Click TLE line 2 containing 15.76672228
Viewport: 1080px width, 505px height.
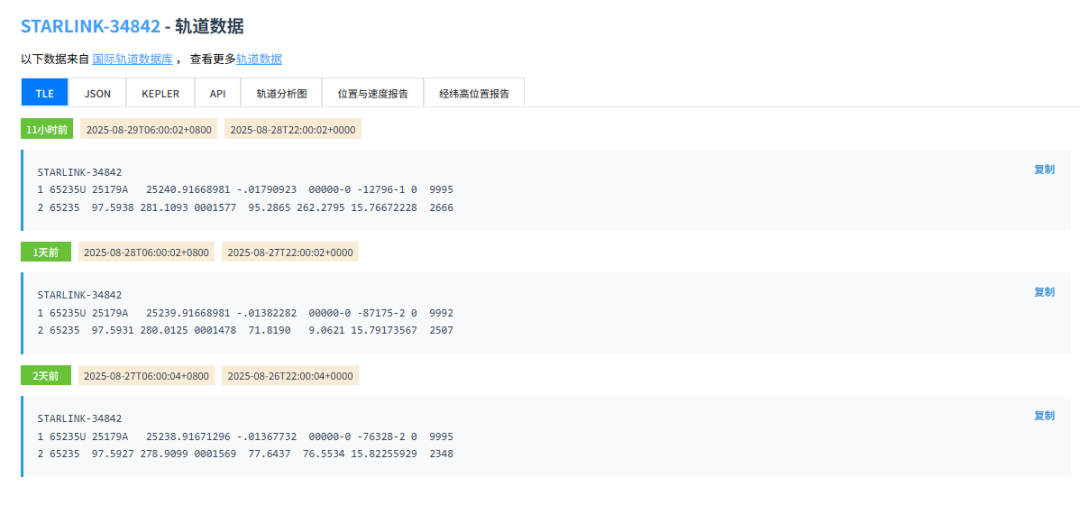click(245, 207)
